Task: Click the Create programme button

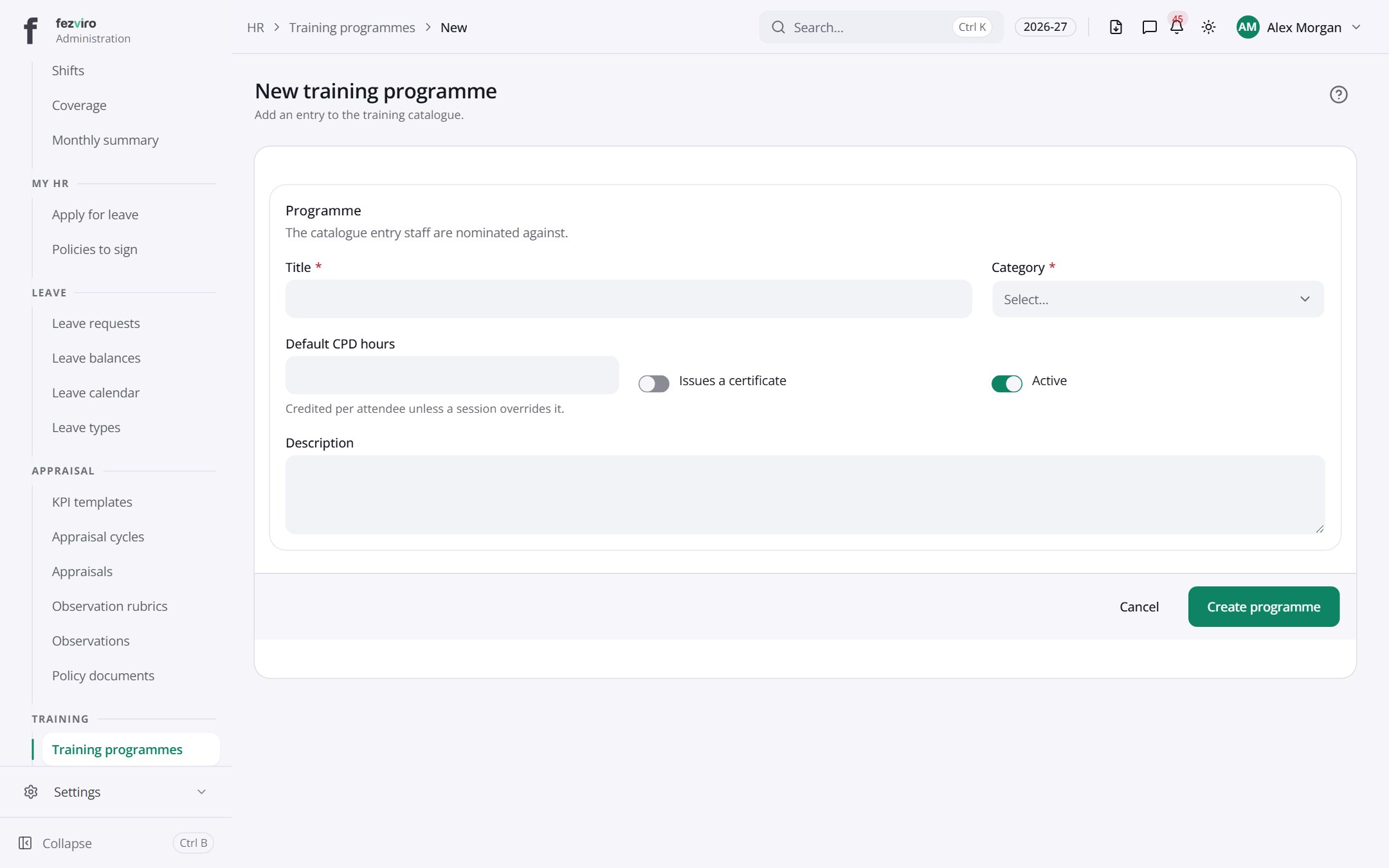Action: [1263, 606]
